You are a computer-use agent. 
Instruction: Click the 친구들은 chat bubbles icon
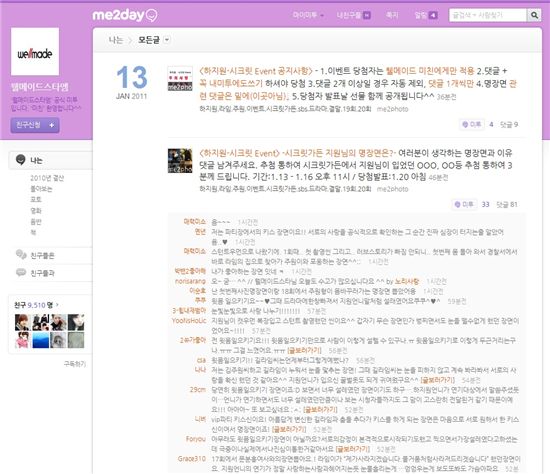pos(21,254)
